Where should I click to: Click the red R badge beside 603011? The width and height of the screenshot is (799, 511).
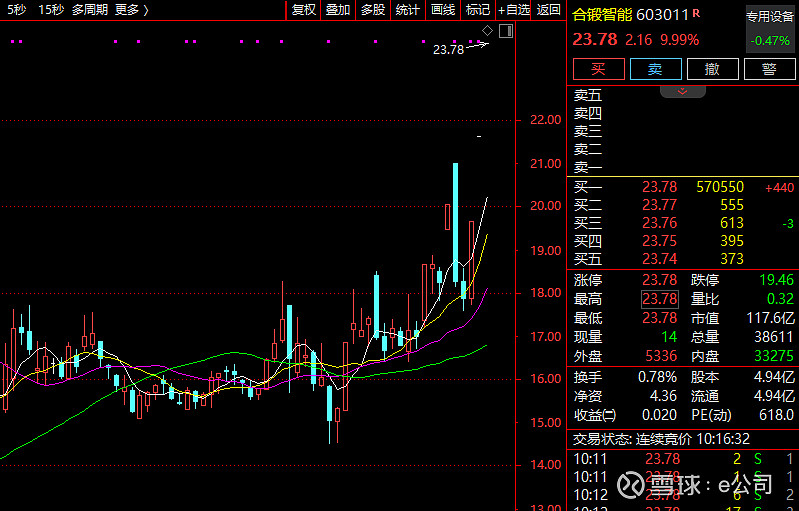tap(696, 14)
